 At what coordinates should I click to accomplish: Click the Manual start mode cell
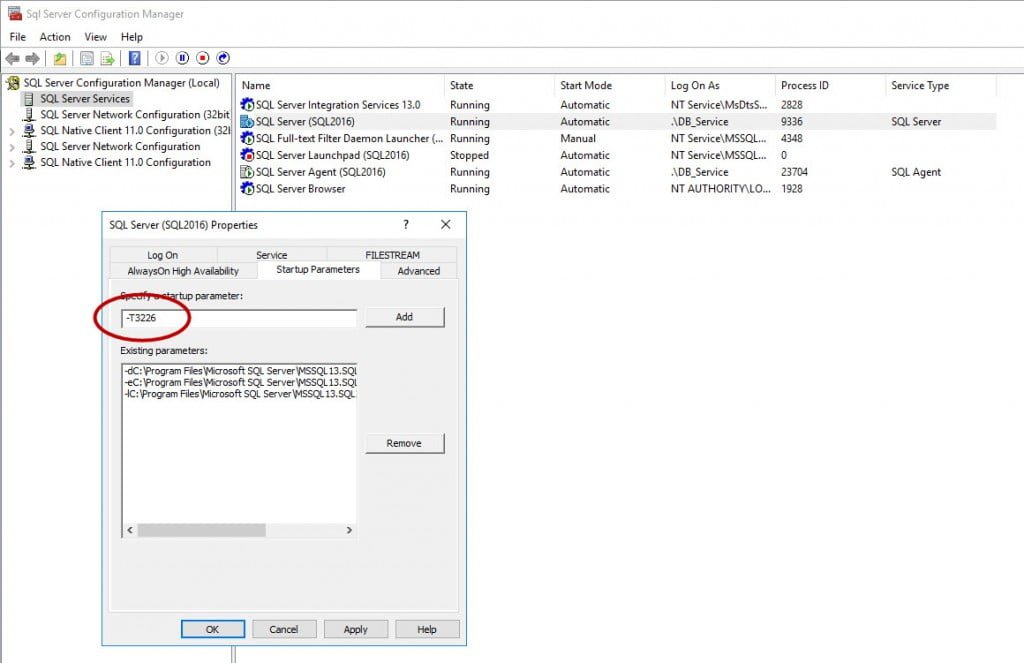[x=578, y=138]
